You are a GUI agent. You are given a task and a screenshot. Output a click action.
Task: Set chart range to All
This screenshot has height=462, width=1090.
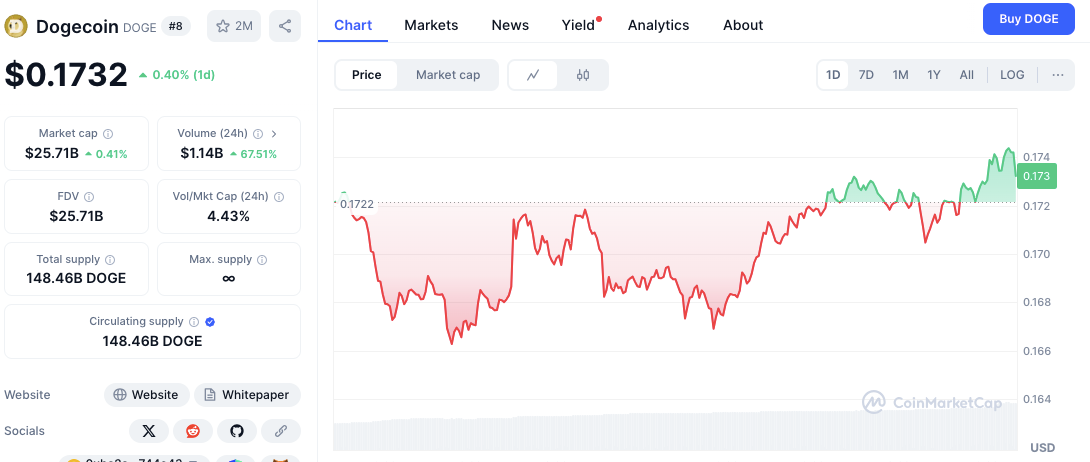click(x=966, y=75)
